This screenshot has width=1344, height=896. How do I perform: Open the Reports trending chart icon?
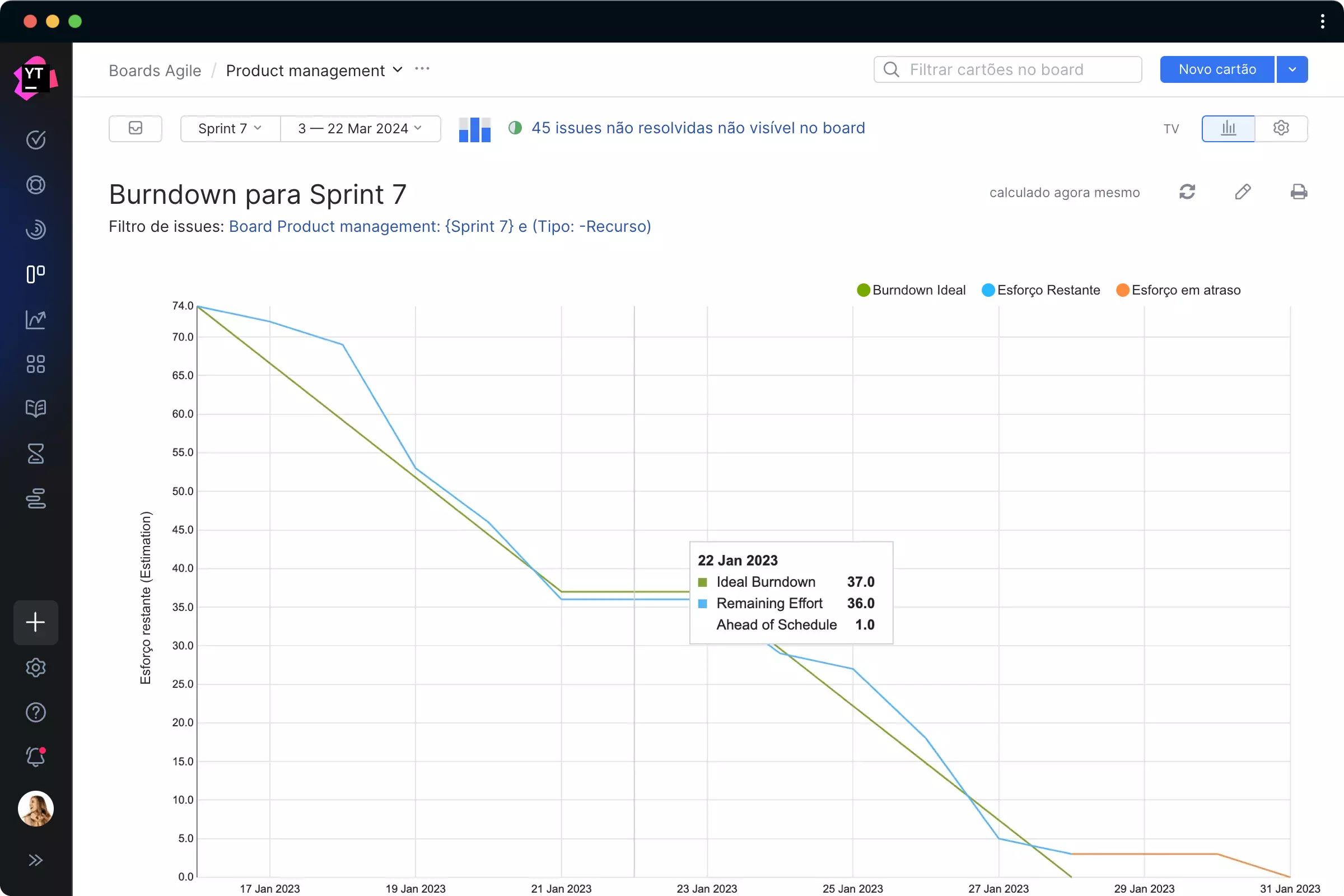(36, 320)
